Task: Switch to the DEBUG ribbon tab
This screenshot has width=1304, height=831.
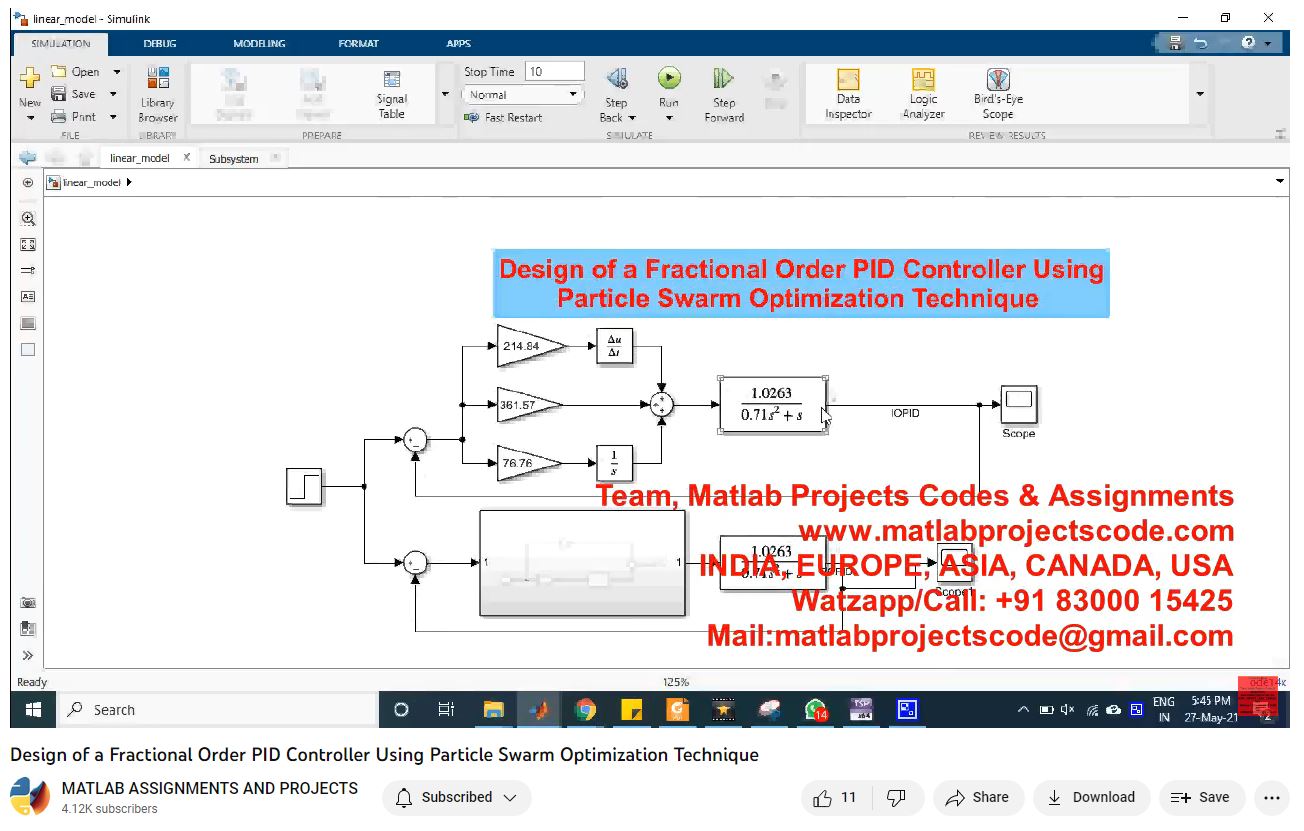Action: pyautogui.click(x=160, y=44)
